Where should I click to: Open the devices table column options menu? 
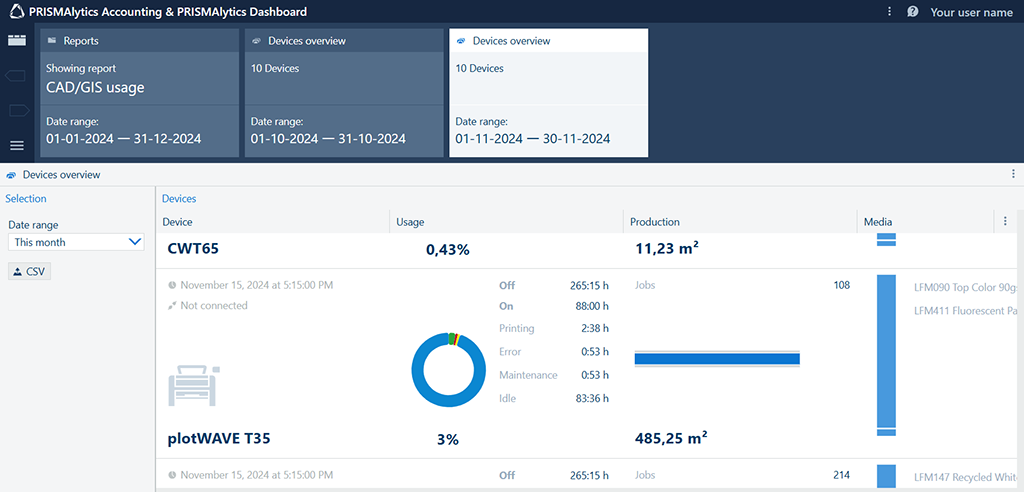1005,221
